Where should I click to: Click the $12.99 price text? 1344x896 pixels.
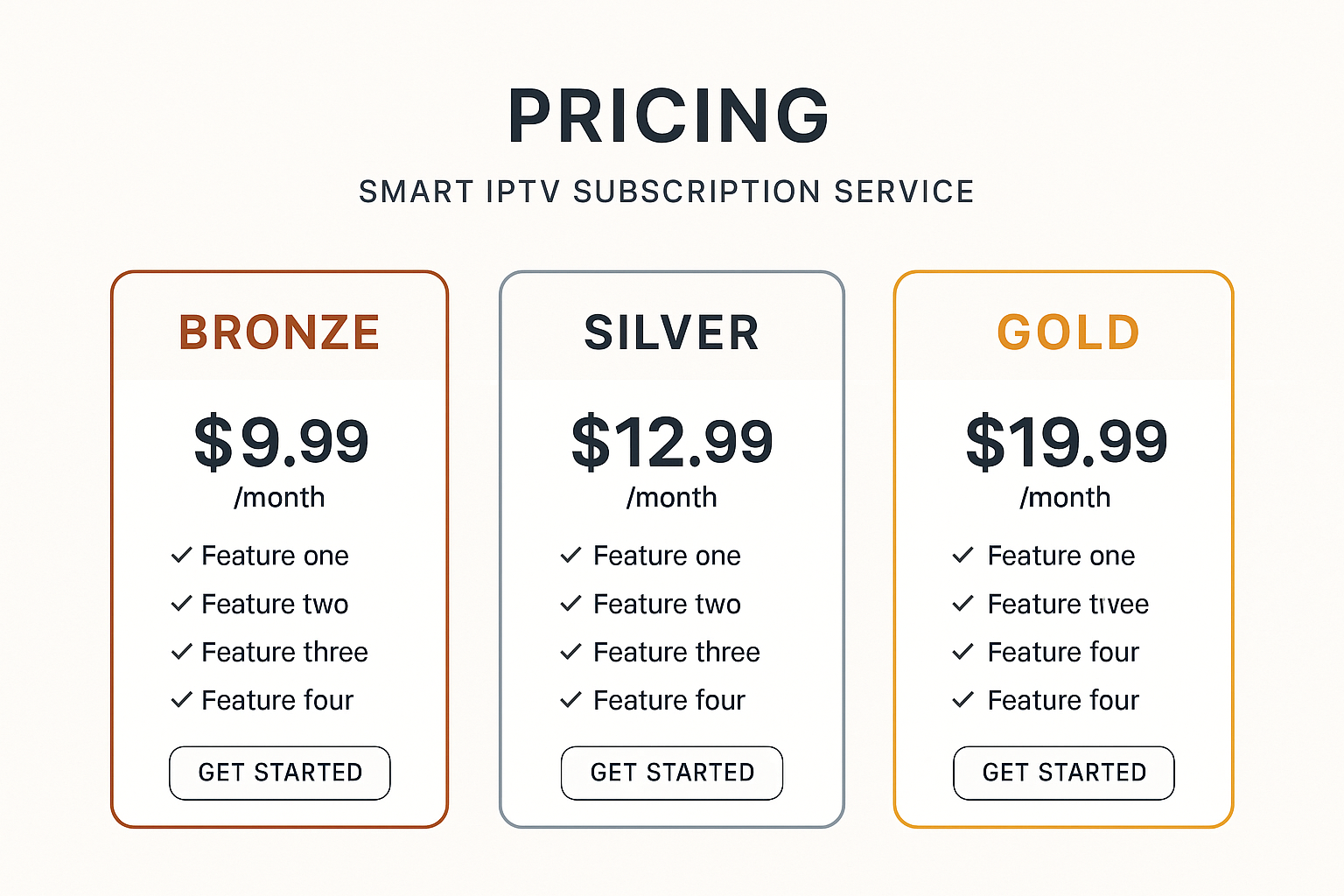click(x=672, y=442)
